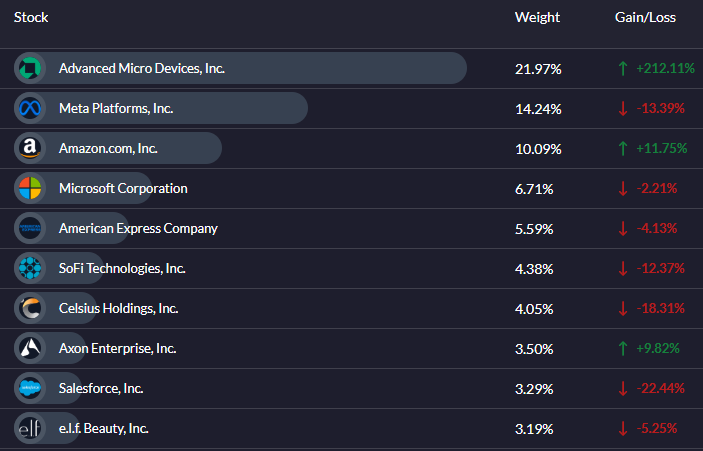Select the Celsius Holdings logo icon

point(30,308)
